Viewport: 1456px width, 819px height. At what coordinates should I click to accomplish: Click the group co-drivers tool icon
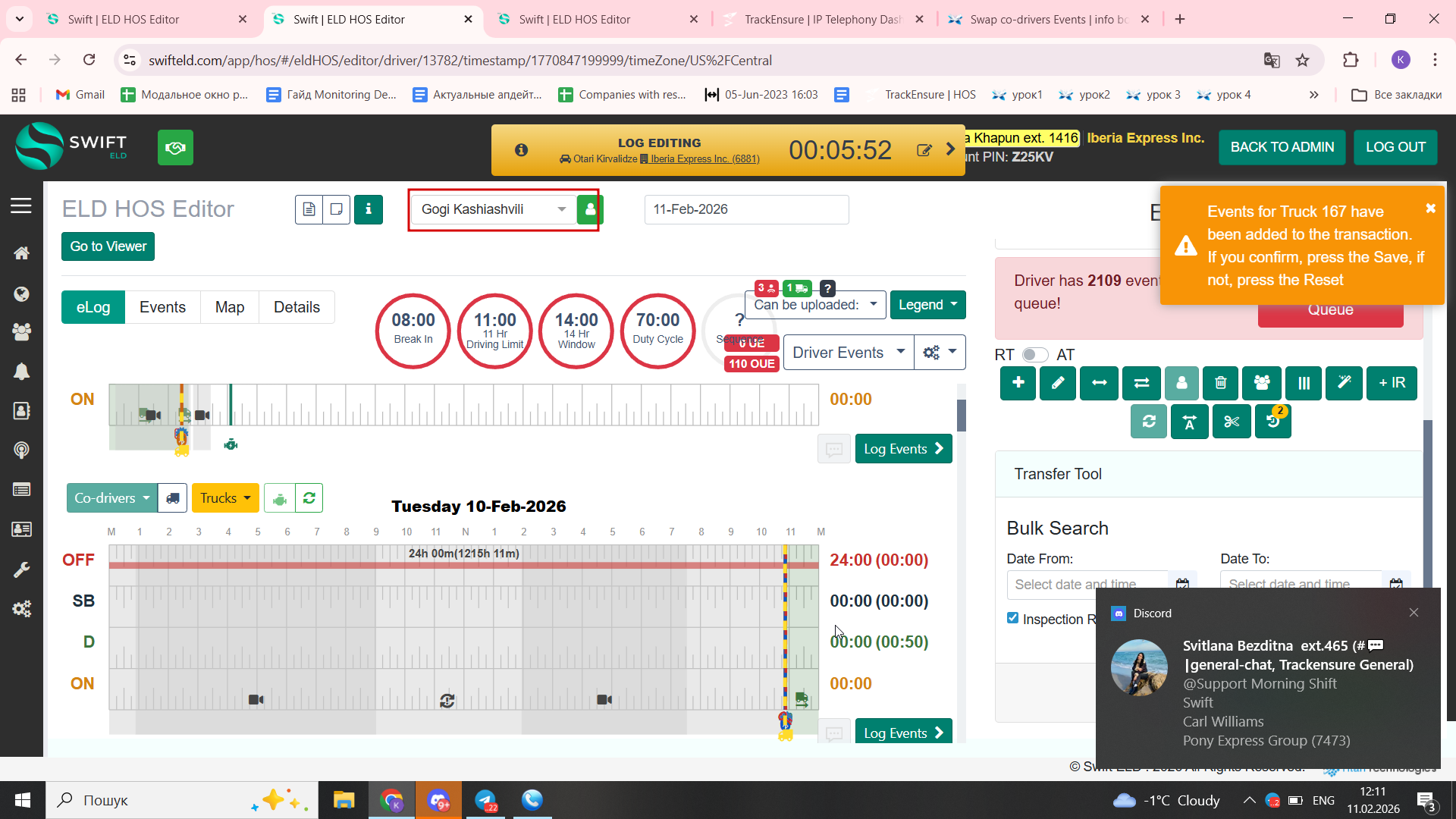(x=1261, y=383)
